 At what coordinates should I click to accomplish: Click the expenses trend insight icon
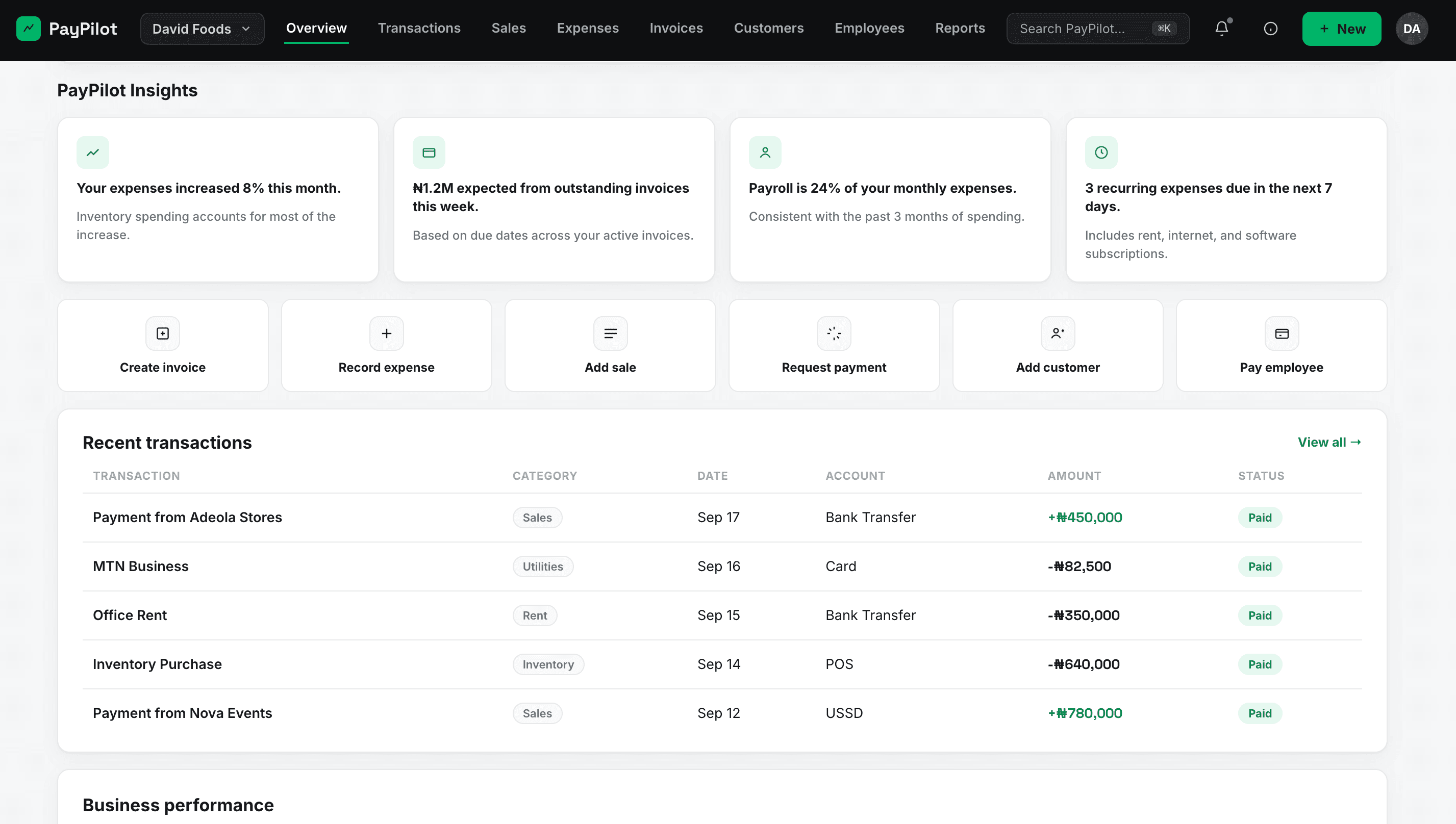click(x=93, y=152)
